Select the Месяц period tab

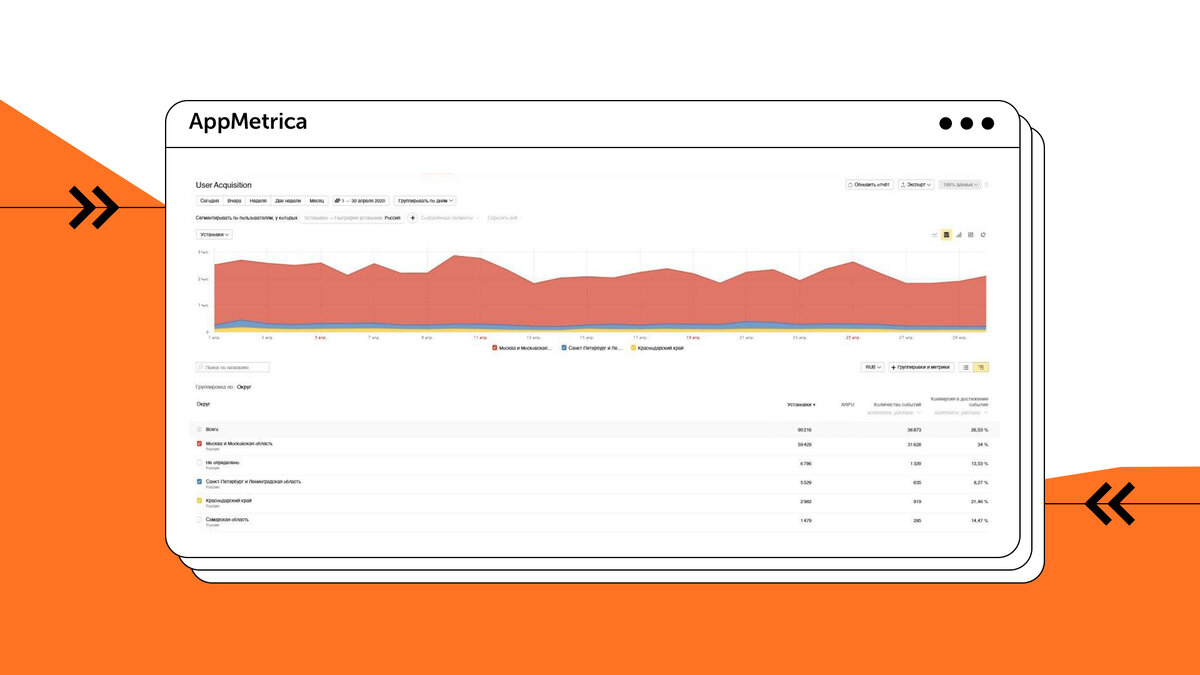click(317, 201)
